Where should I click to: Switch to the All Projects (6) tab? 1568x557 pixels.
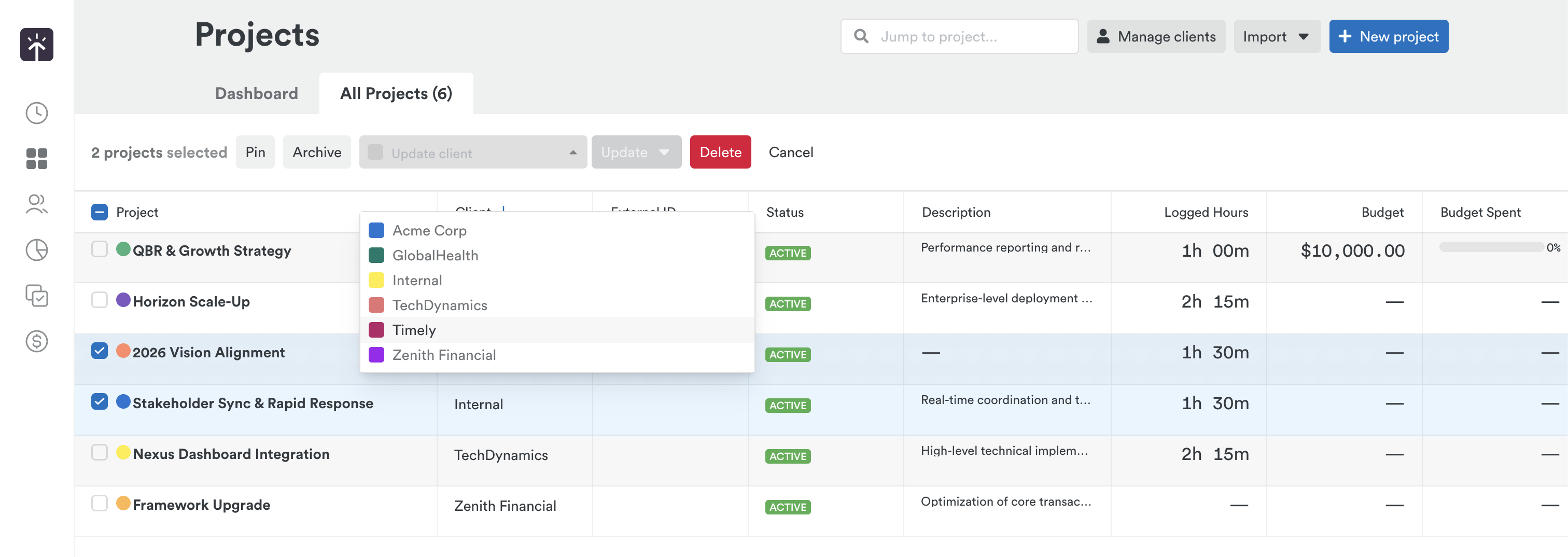pos(396,94)
